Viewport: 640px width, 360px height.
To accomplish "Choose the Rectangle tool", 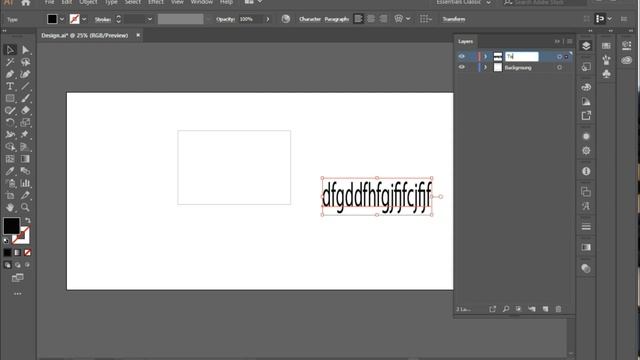I will [10, 98].
